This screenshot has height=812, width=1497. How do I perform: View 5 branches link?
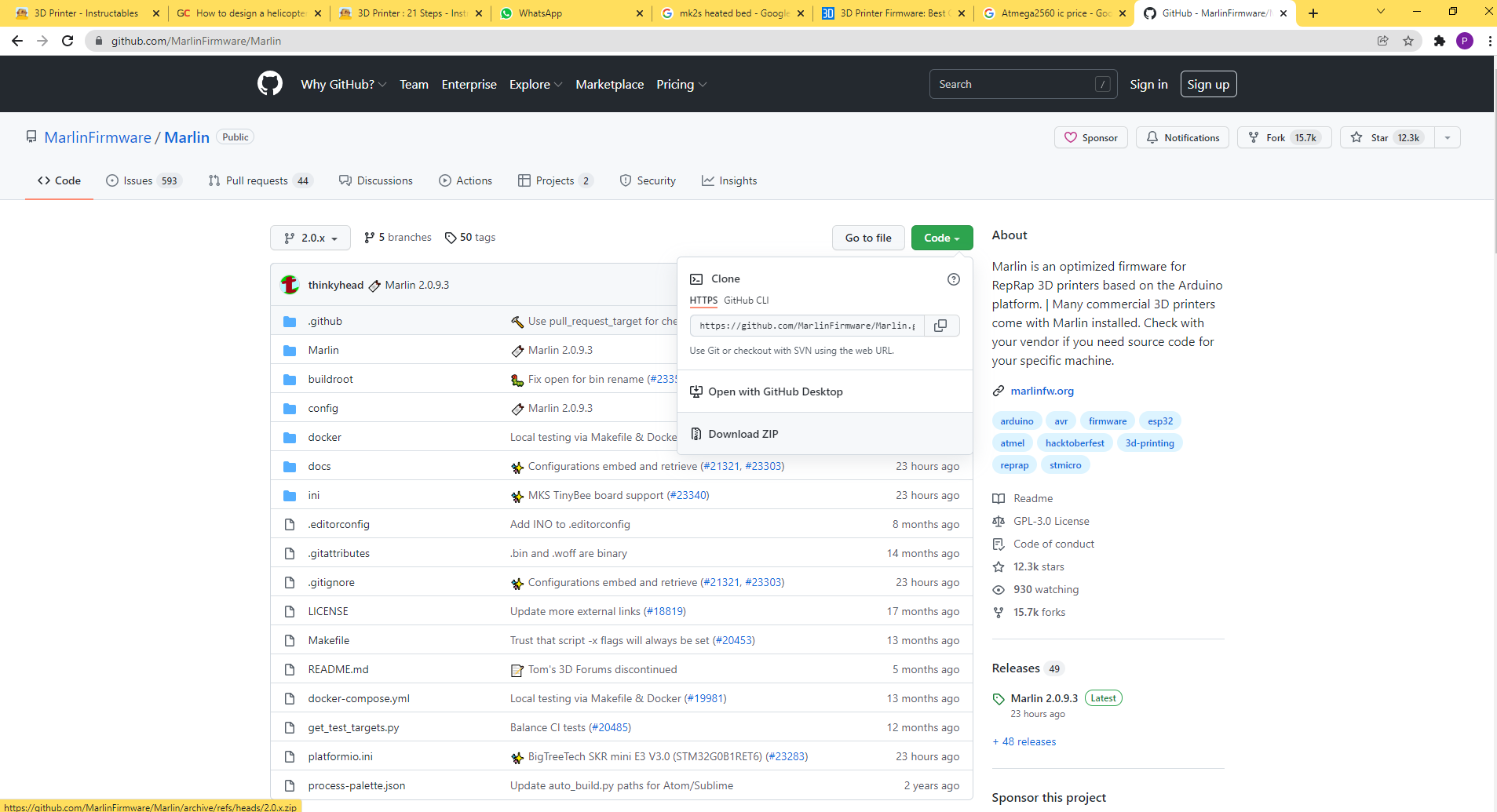click(x=398, y=238)
